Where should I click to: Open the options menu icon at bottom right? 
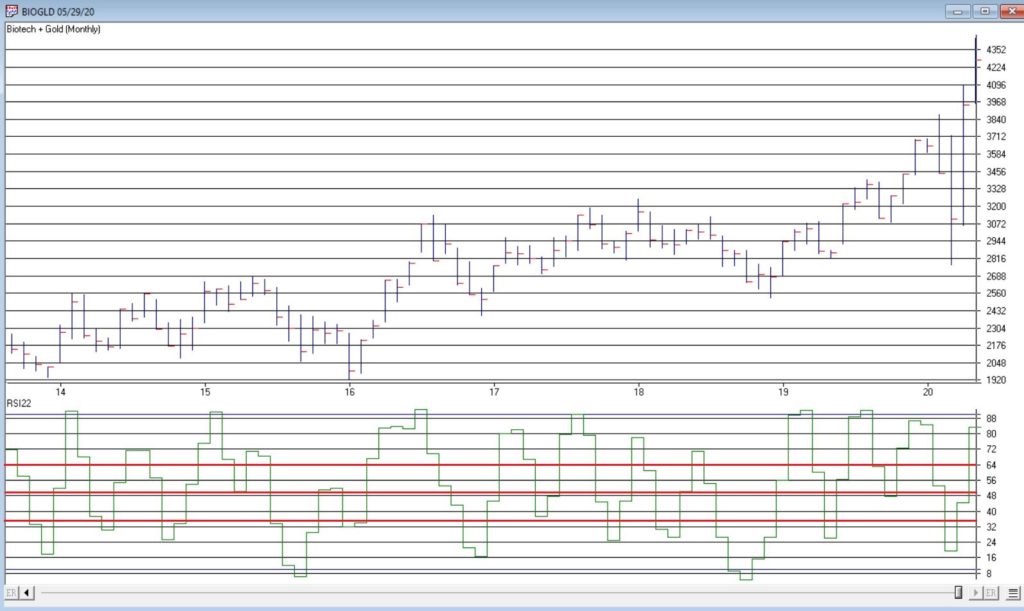pyautogui.click(x=1014, y=593)
